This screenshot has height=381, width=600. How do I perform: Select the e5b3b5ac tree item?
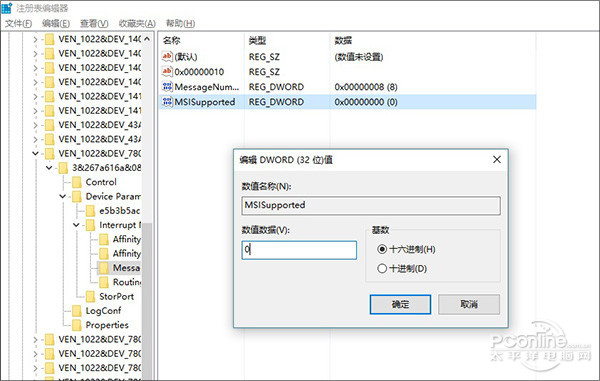pos(119,211)
